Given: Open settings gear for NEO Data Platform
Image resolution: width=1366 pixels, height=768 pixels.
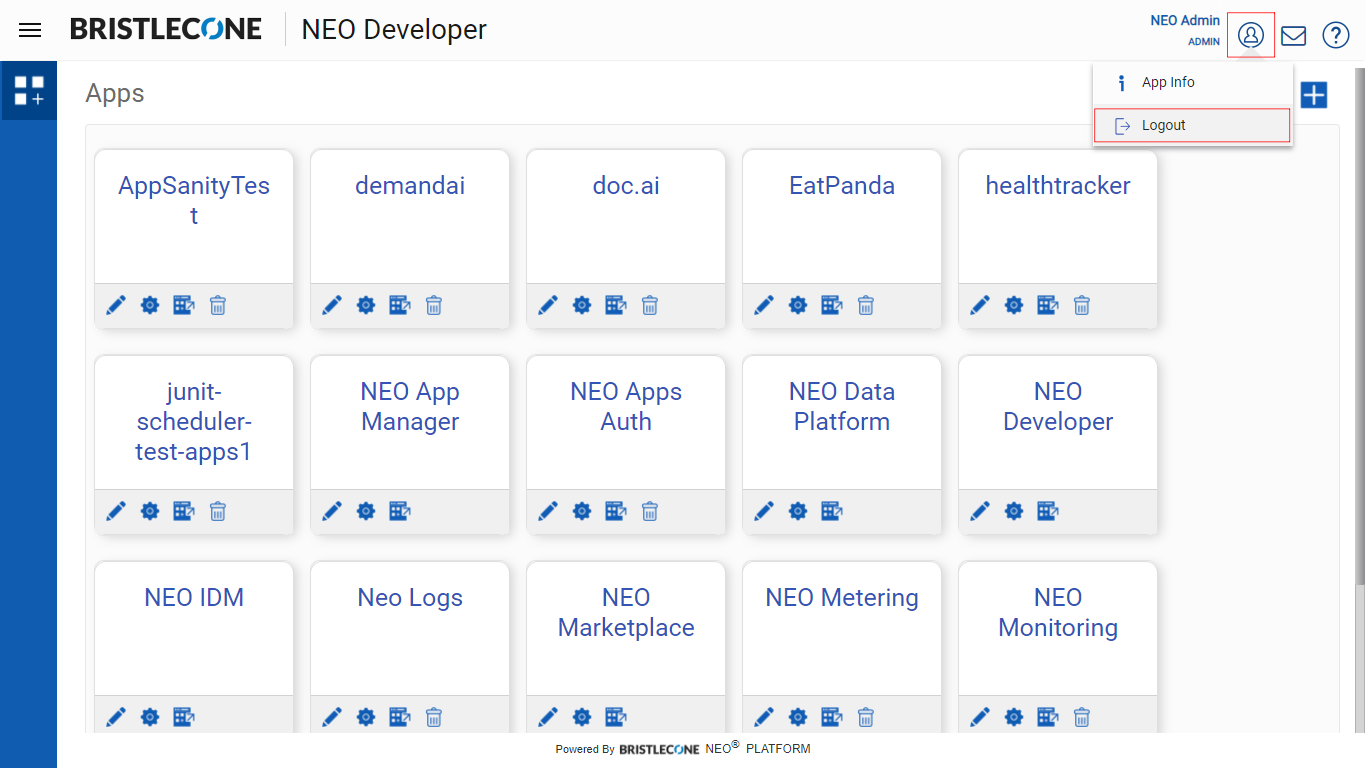Looking at the screenshot, I should pos(798,511).
